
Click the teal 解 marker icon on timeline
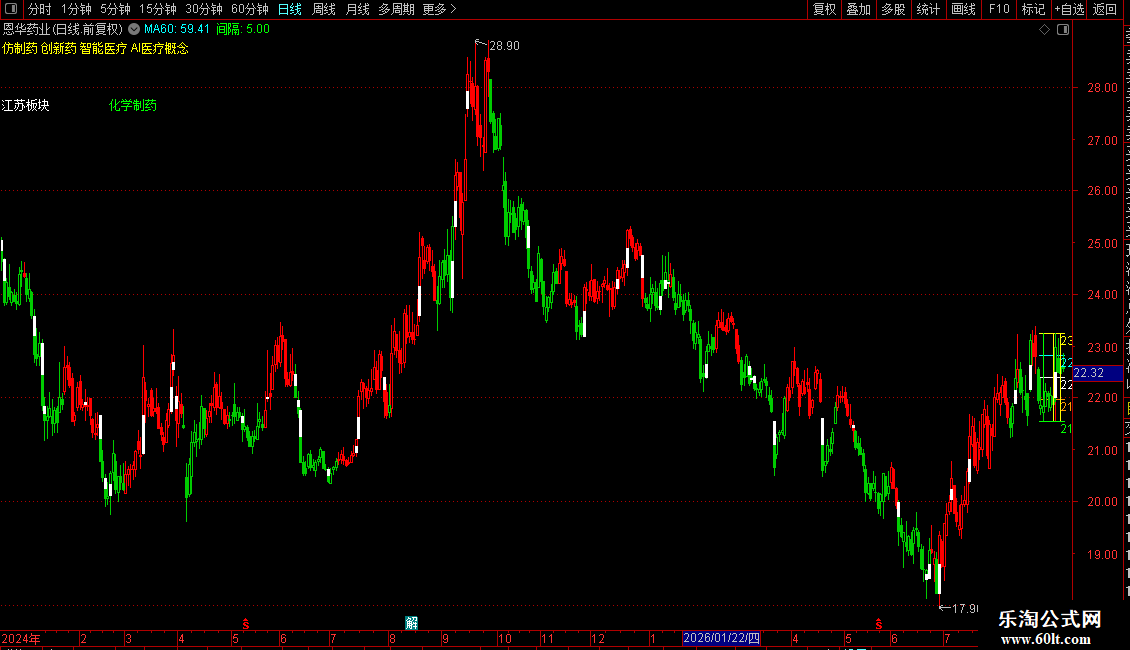tap(411, 623)
